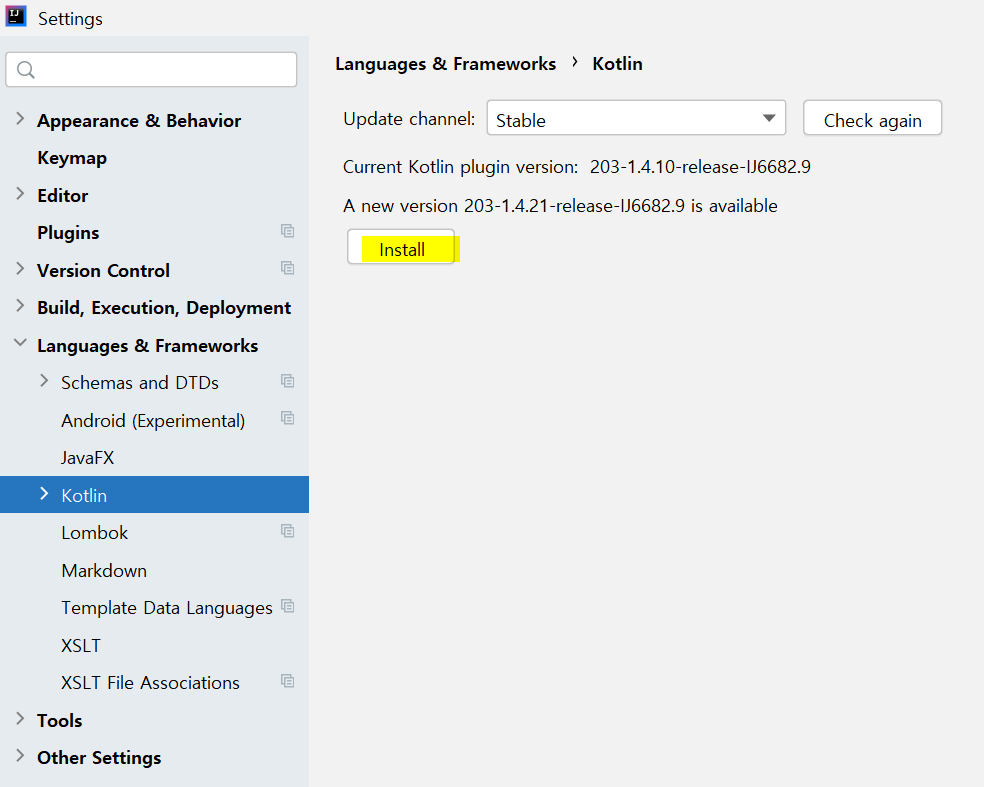Select XSLT File Associations item
The height and width of the screenshot is (787, 984).
[x=151, y=683]
